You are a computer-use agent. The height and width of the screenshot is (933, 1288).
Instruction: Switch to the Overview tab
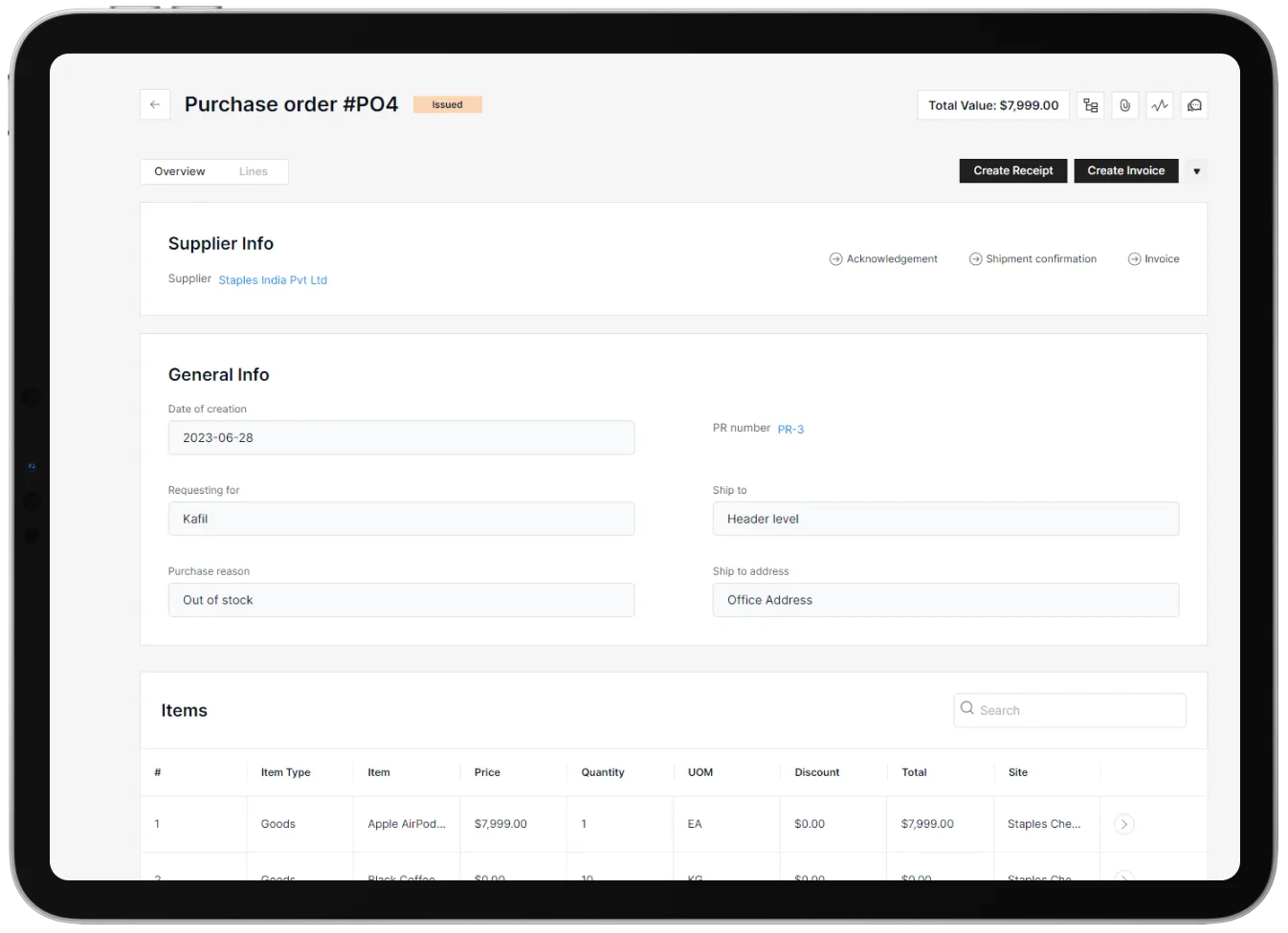[180, 171]
